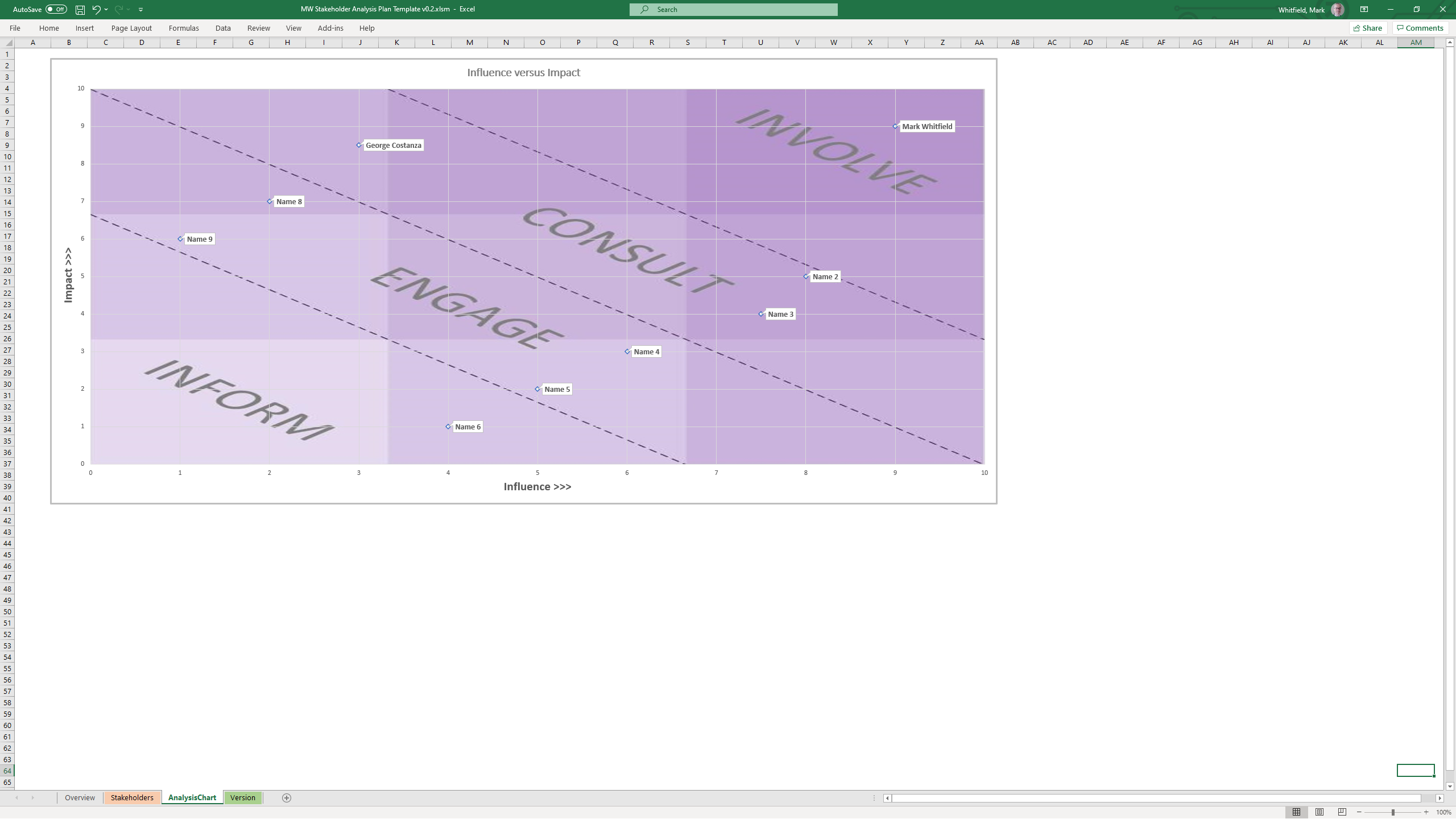
Task: Select Normal view grid icon
Action: click(x=1296, y=812)
